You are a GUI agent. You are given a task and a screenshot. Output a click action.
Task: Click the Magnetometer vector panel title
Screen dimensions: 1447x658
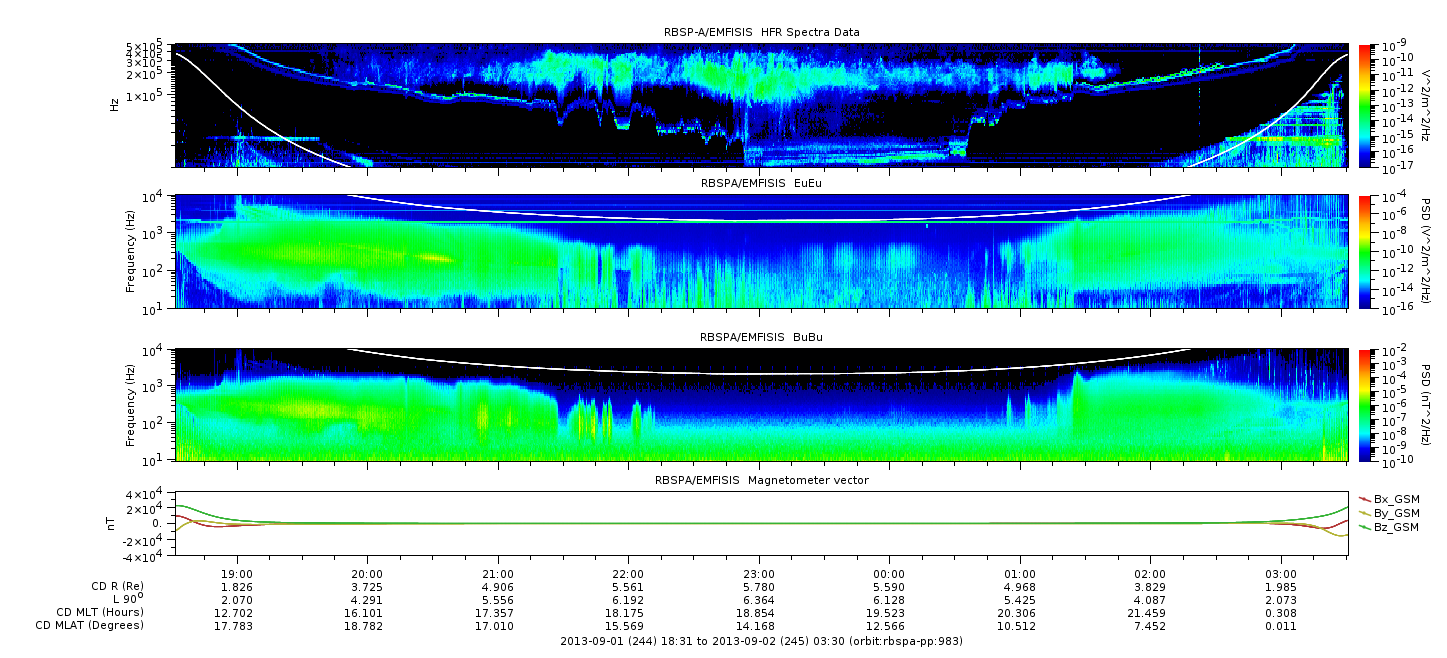[x=761, y=480]
